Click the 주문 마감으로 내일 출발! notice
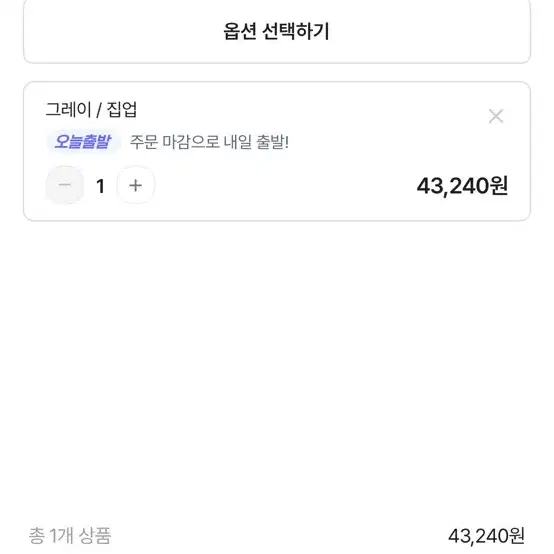 tap(209, 142)
